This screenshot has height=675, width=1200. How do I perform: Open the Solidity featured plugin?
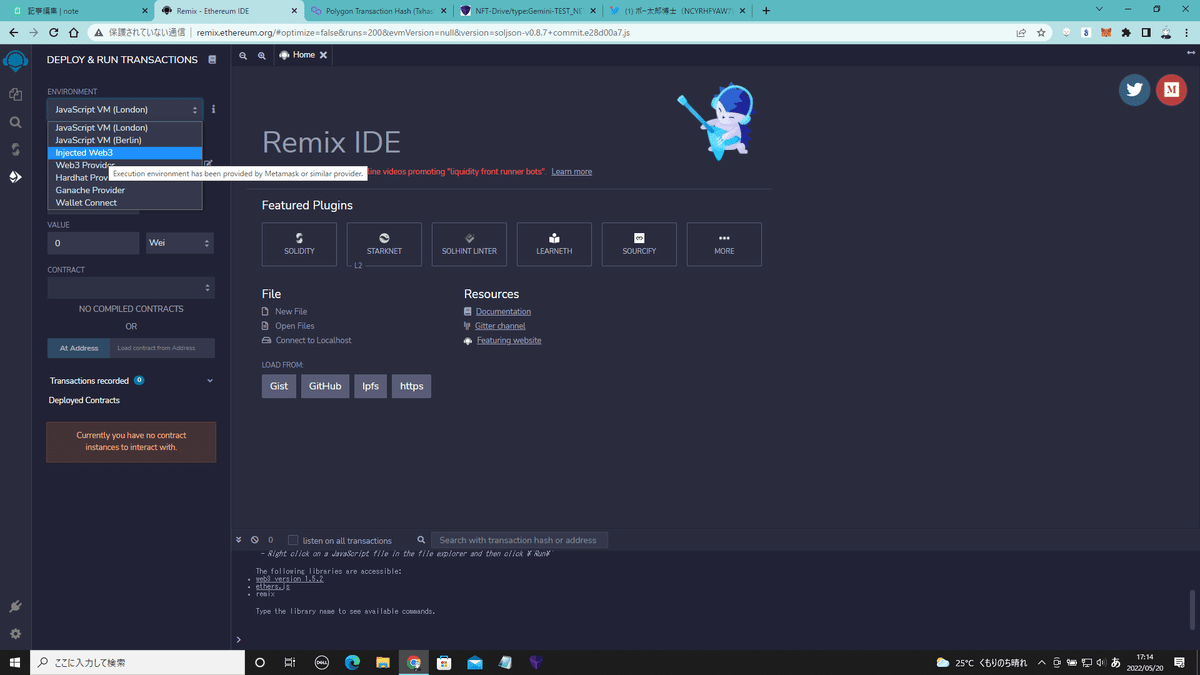point(299,244)
